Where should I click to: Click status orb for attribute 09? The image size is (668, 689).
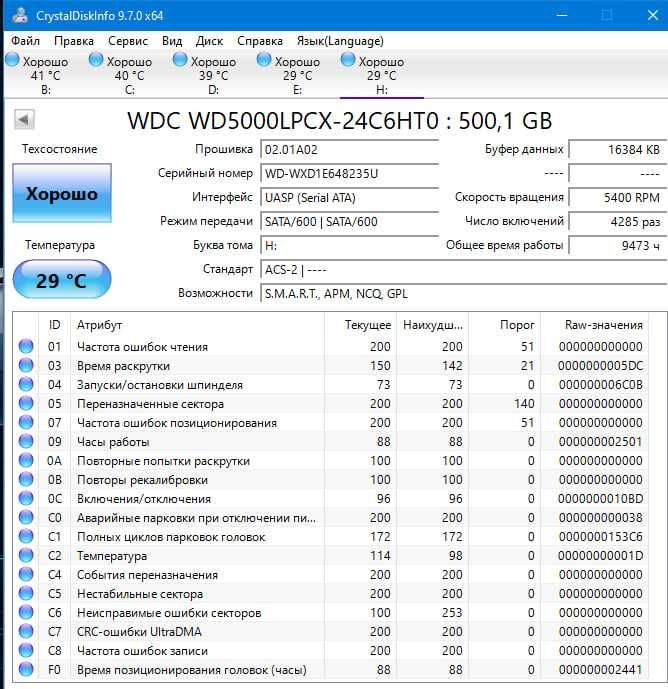point(26,441)
